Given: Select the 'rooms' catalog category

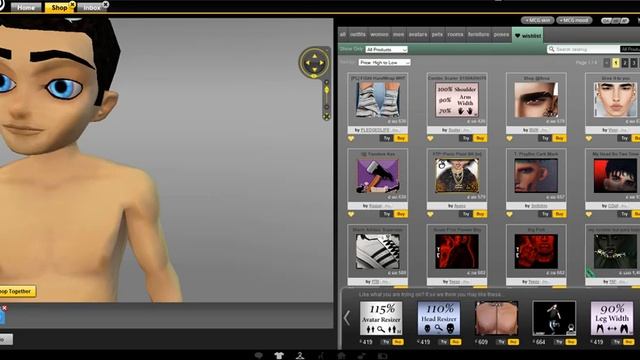Looking at the screenshot, I should point(455,35).
